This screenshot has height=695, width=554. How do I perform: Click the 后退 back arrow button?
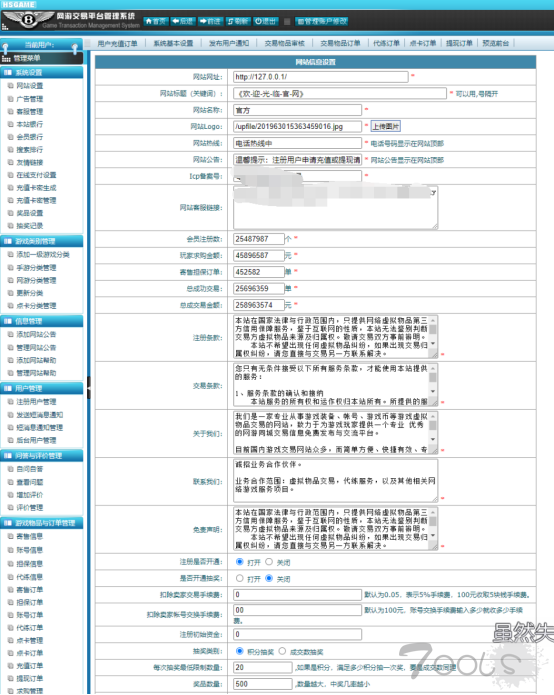click(x=183, y=21)
